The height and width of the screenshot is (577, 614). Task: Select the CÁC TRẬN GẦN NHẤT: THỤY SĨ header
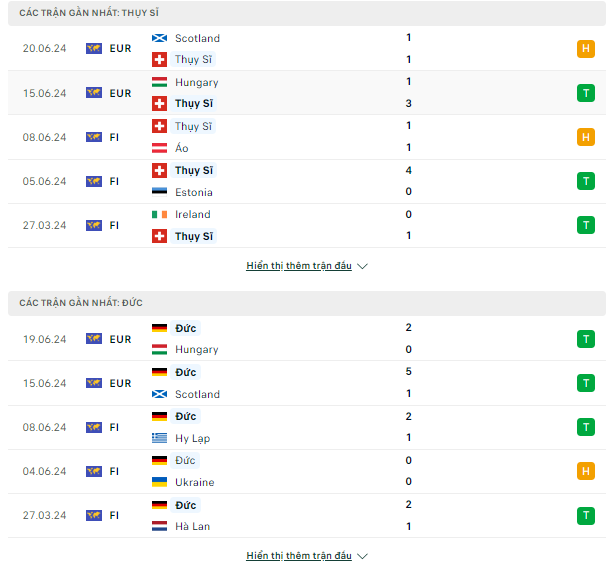(307, 13)
